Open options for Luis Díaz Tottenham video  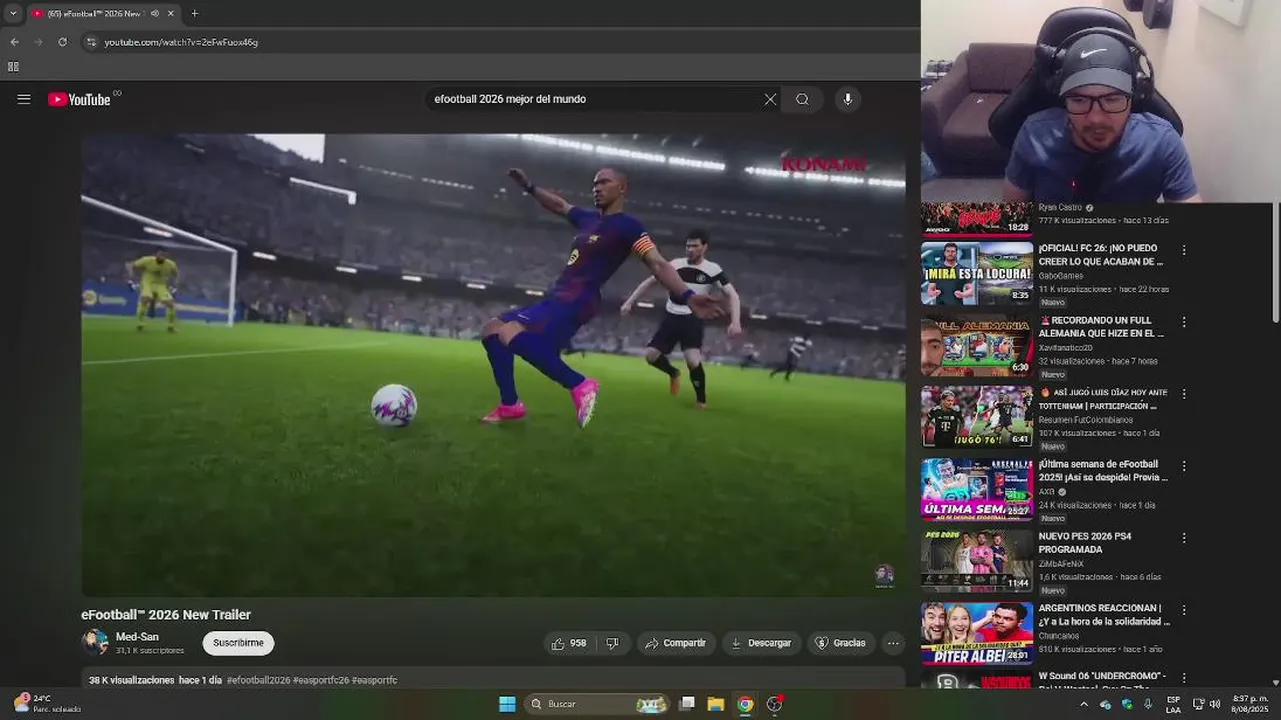pos(1184,394)
